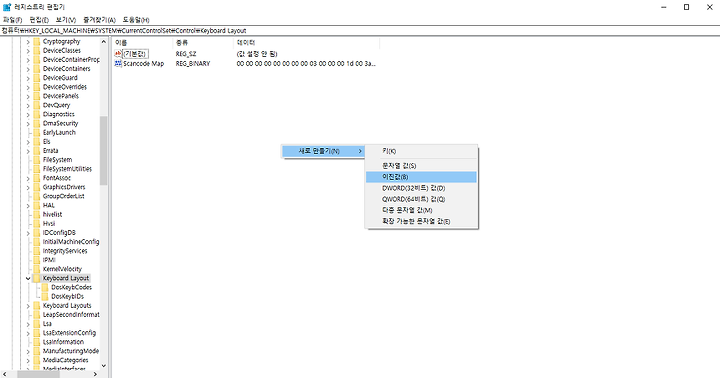Click the 이름 column header
Viewport: 720px width, 378px height.
pyautogui.click(x=142, y=42)
